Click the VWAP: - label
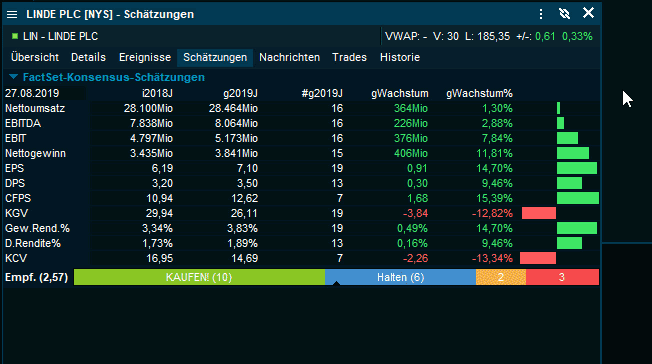The height and width of the screenshot is (364, 652). (x=406, y=37)
